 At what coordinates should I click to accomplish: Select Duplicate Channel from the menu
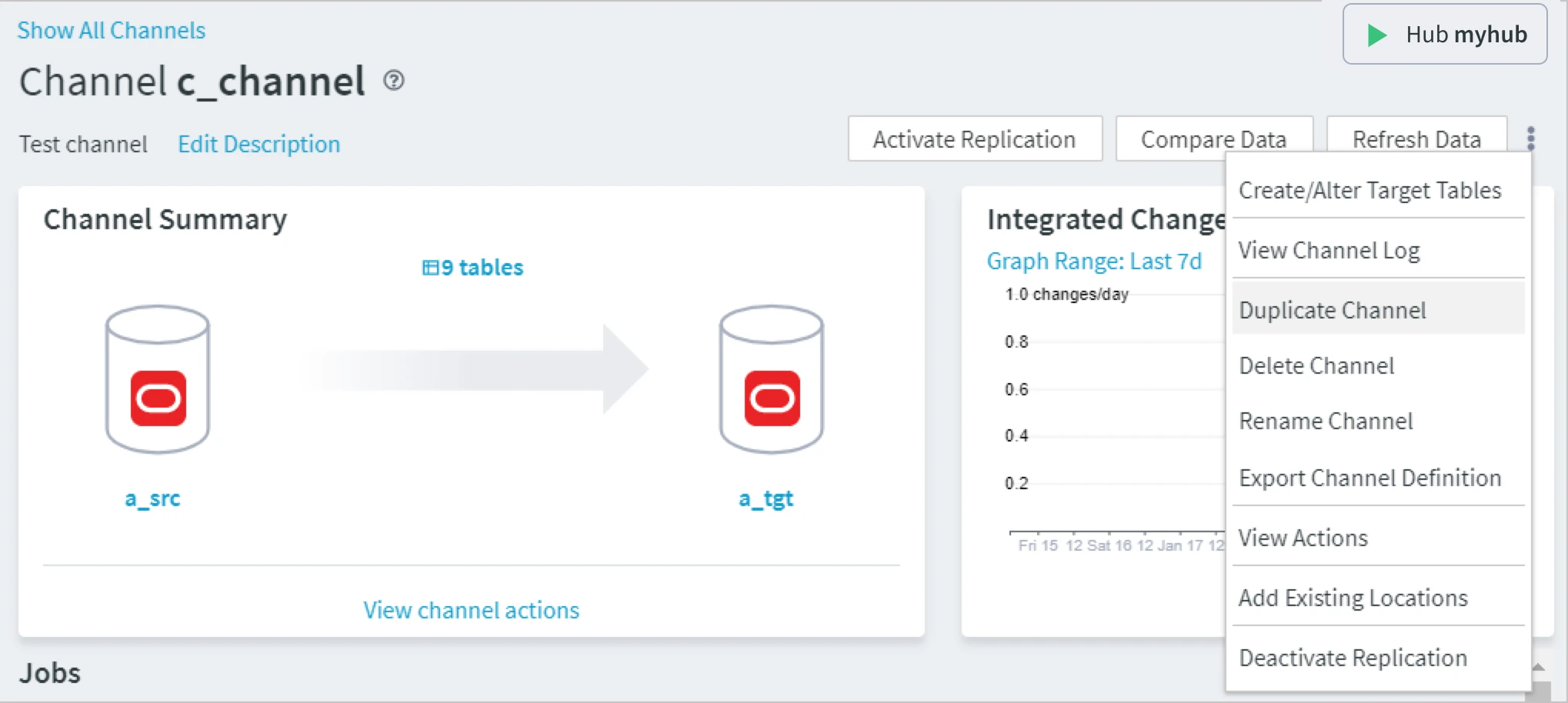pos(1332,310)
